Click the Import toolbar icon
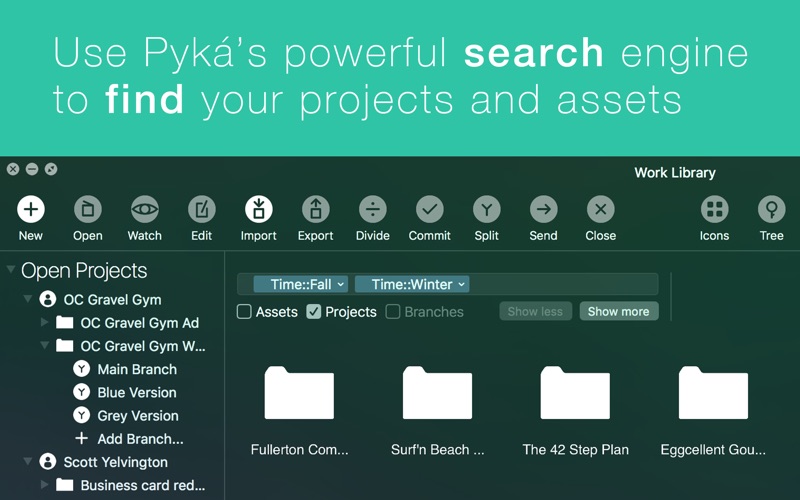This screenshot has width=800, height=500. point(259,209)
